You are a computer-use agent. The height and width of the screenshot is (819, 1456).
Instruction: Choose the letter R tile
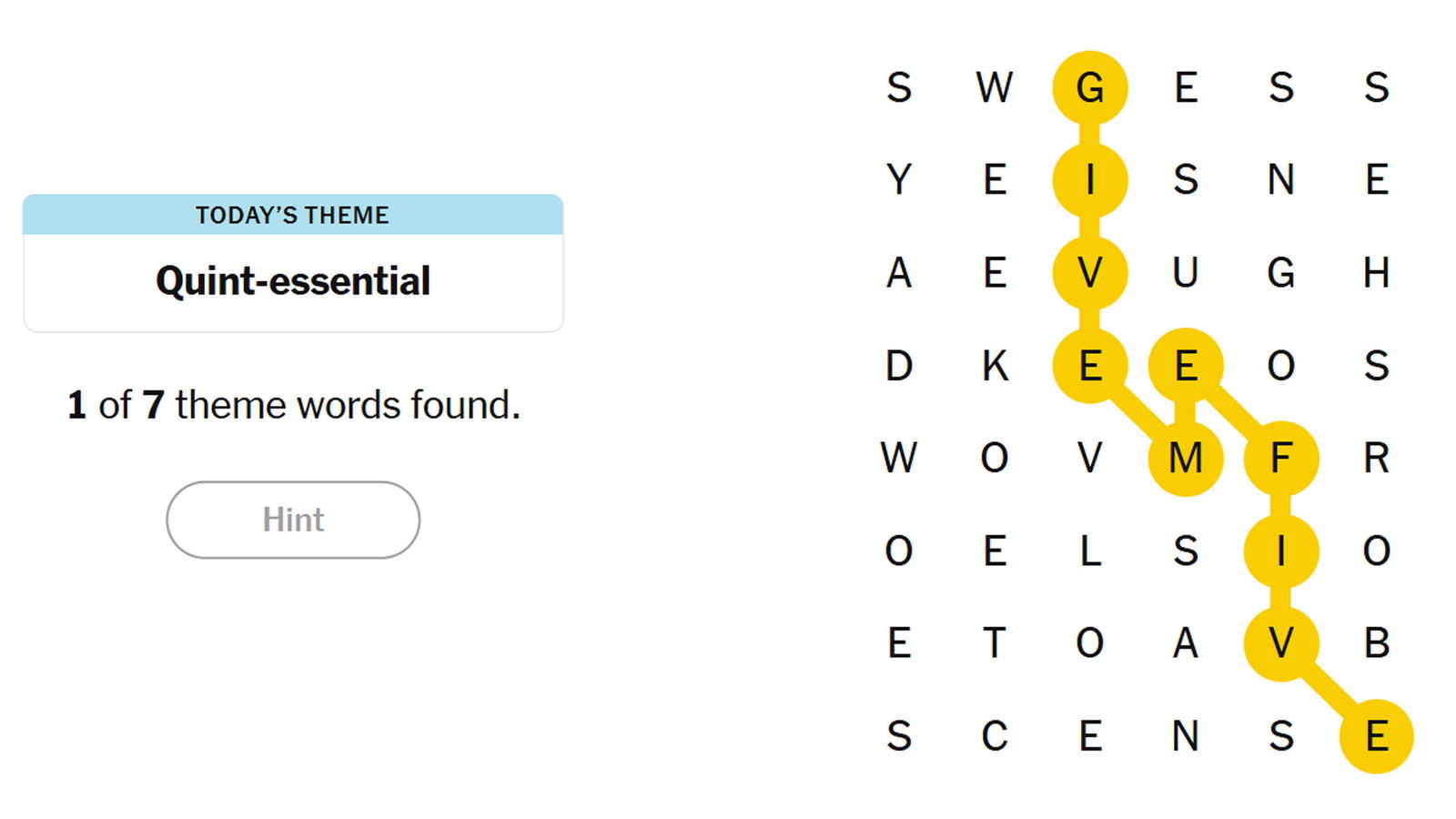click(x=1376, y=459)
